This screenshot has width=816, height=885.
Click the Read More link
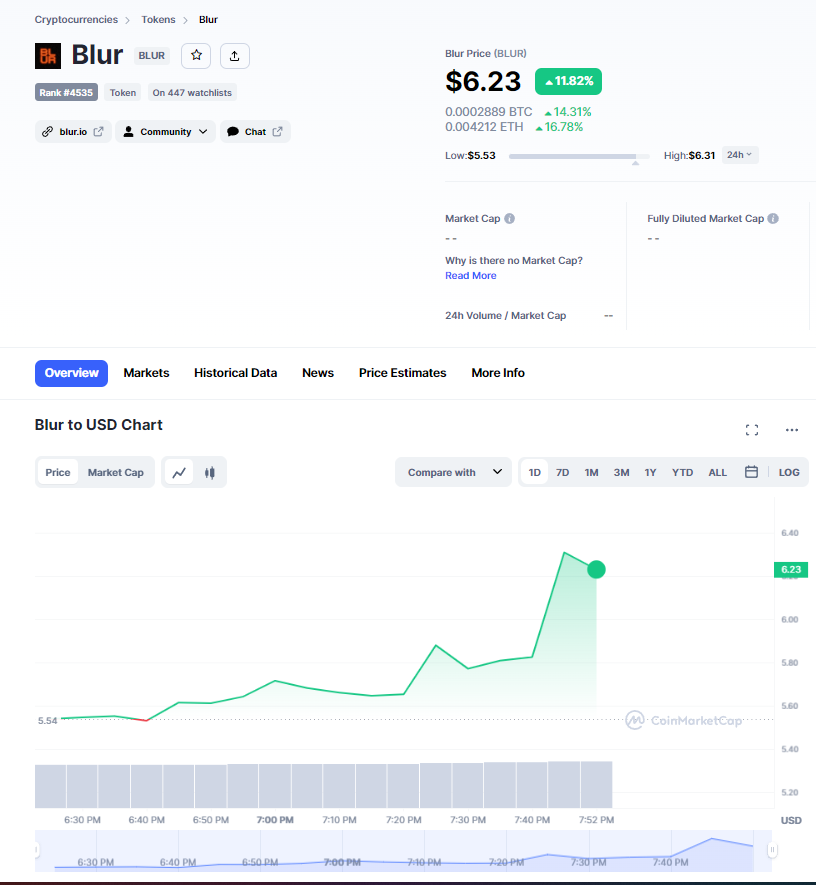[x=470, y=276]
